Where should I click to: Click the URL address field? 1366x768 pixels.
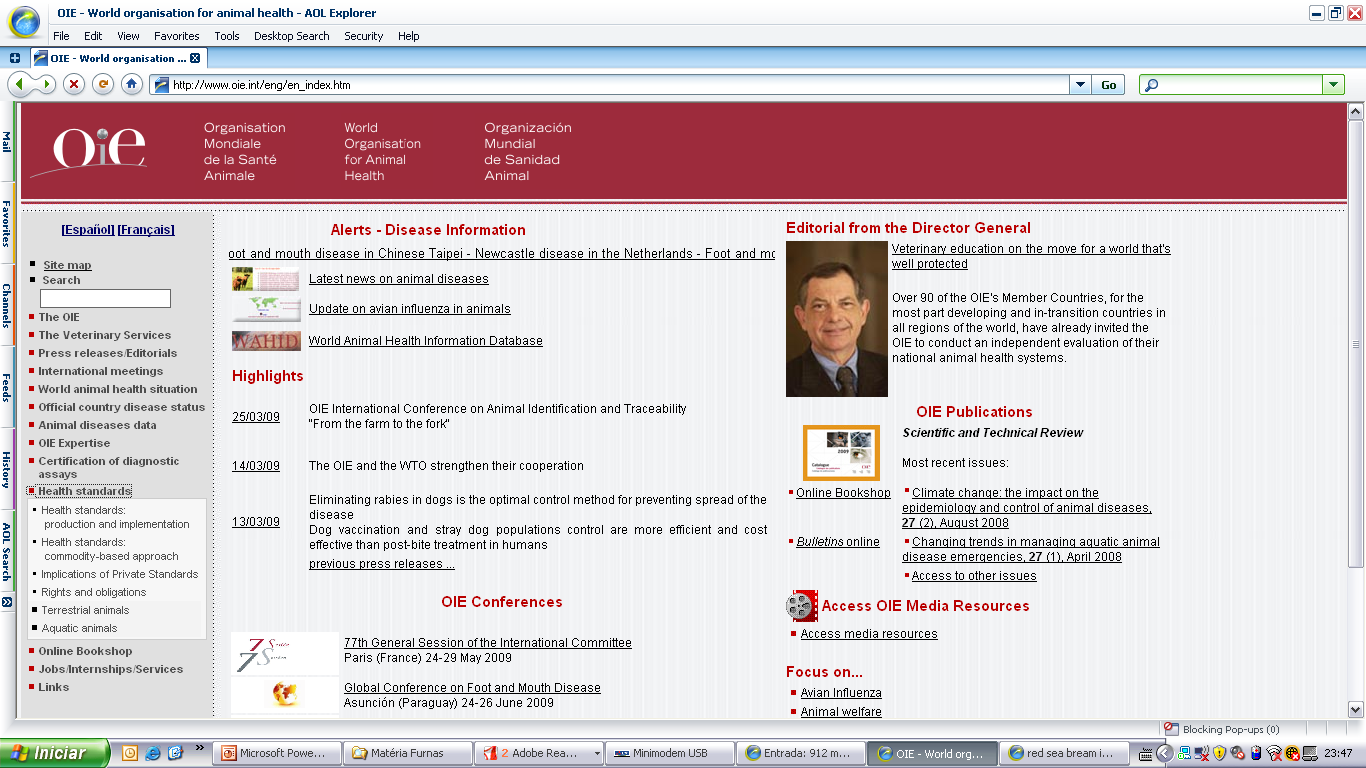click(610, 85)
